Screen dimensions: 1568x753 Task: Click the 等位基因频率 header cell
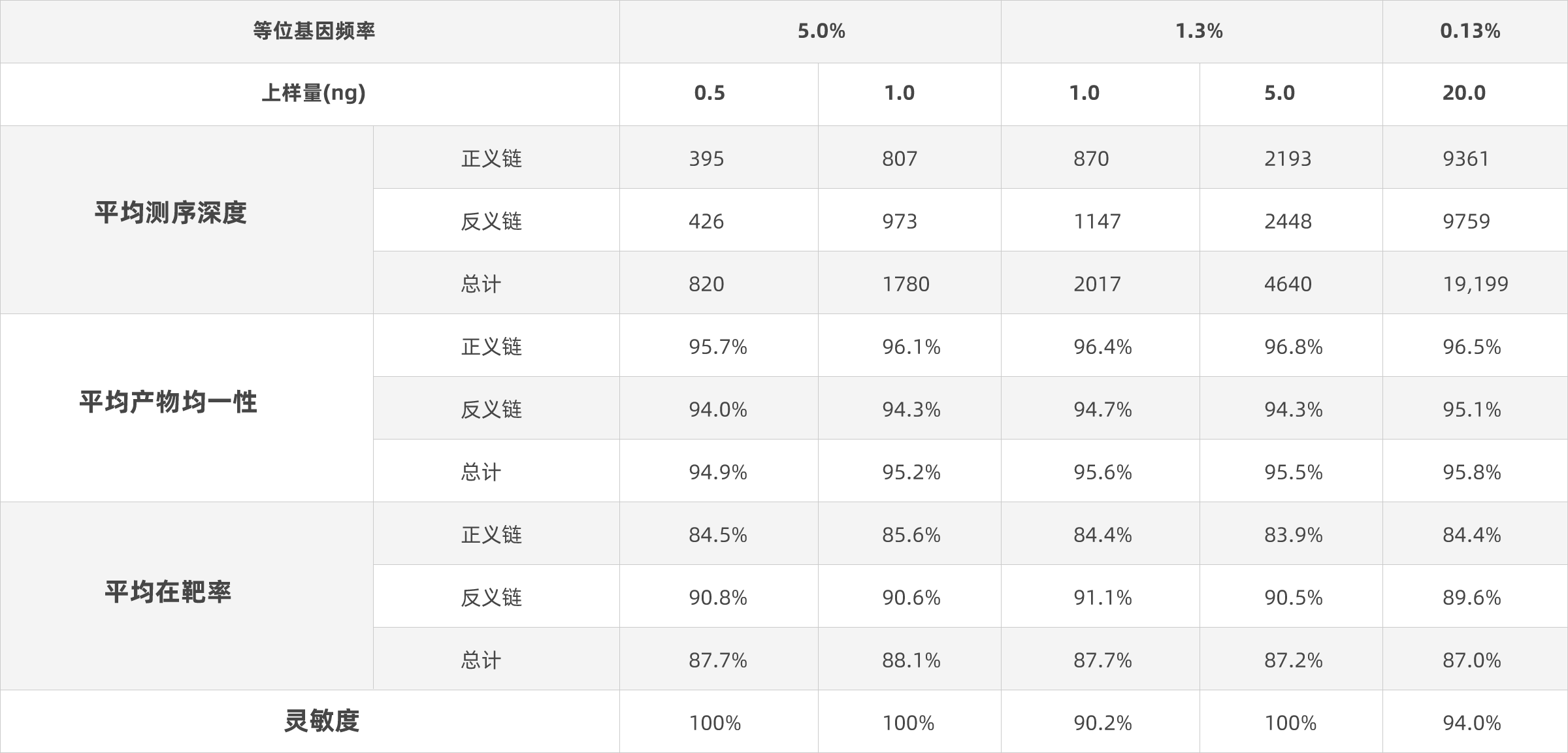click(314, 31)
